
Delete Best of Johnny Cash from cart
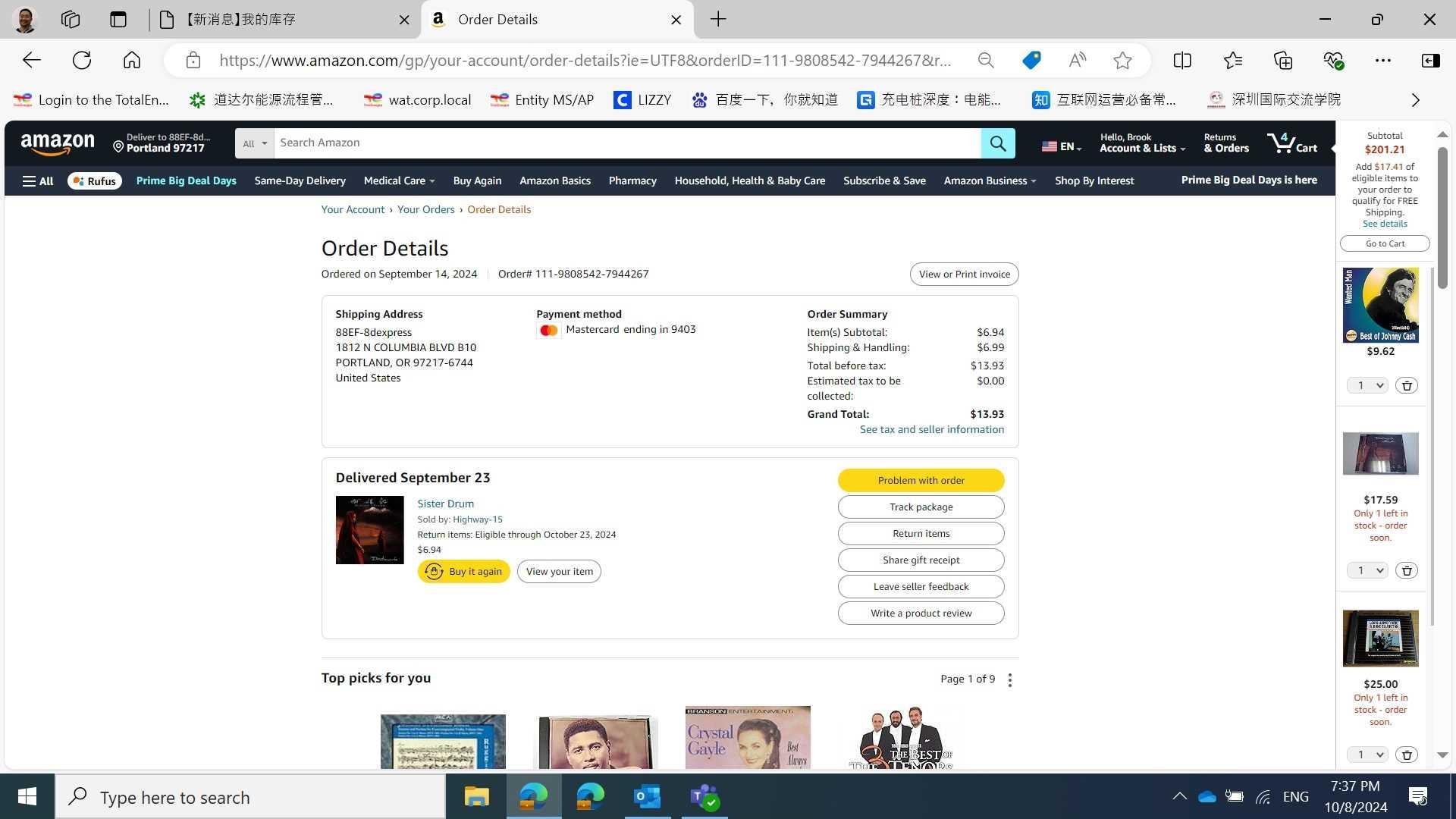1406,386
